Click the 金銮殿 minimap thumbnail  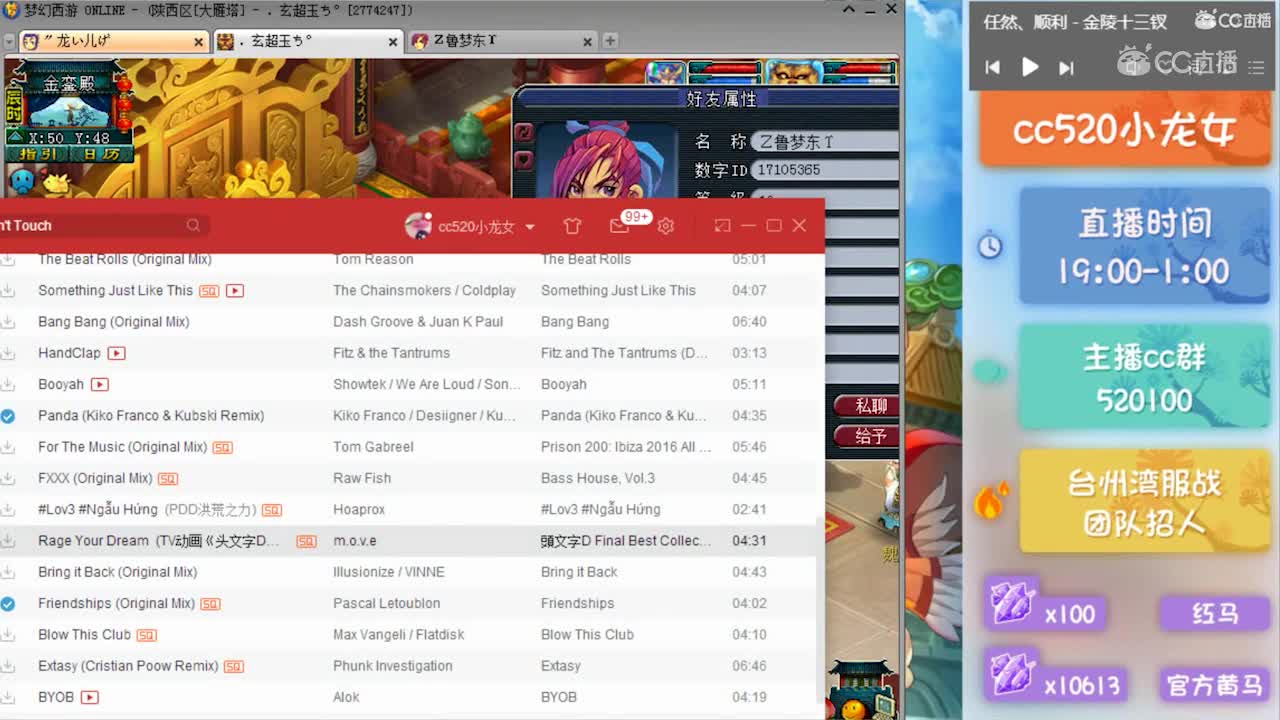point(68,111)
